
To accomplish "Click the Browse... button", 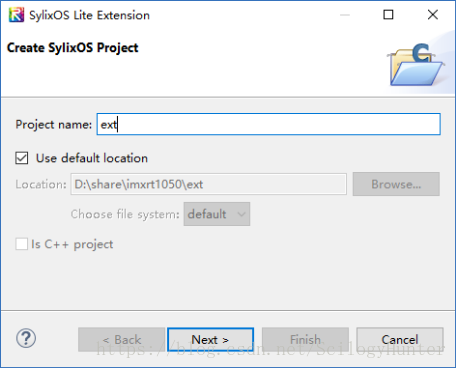I will pos(396,184).
